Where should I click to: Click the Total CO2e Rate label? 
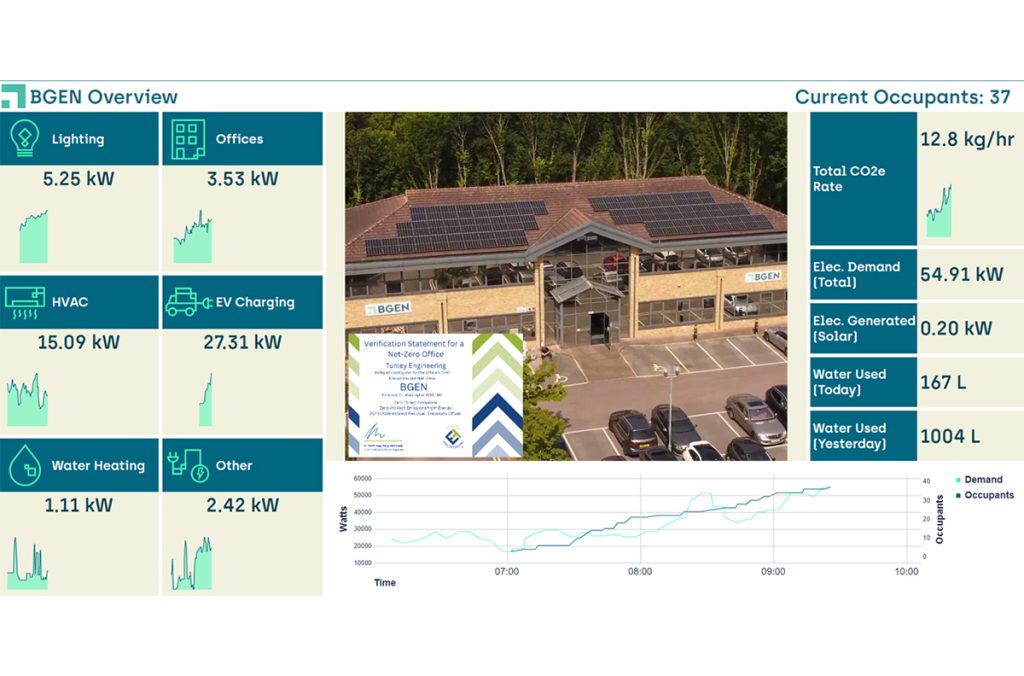[848, 179]
